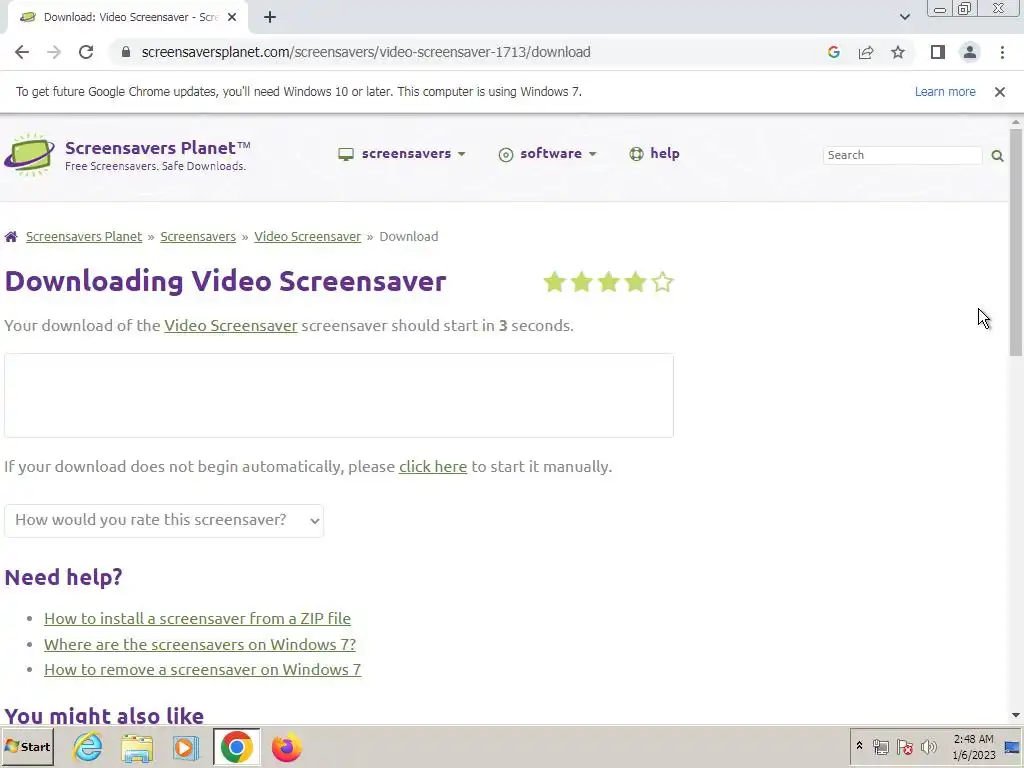Viewport: 1024px width, 768px height.
Task: Click the browser forward arrow
Action: [x=54, y=52]
